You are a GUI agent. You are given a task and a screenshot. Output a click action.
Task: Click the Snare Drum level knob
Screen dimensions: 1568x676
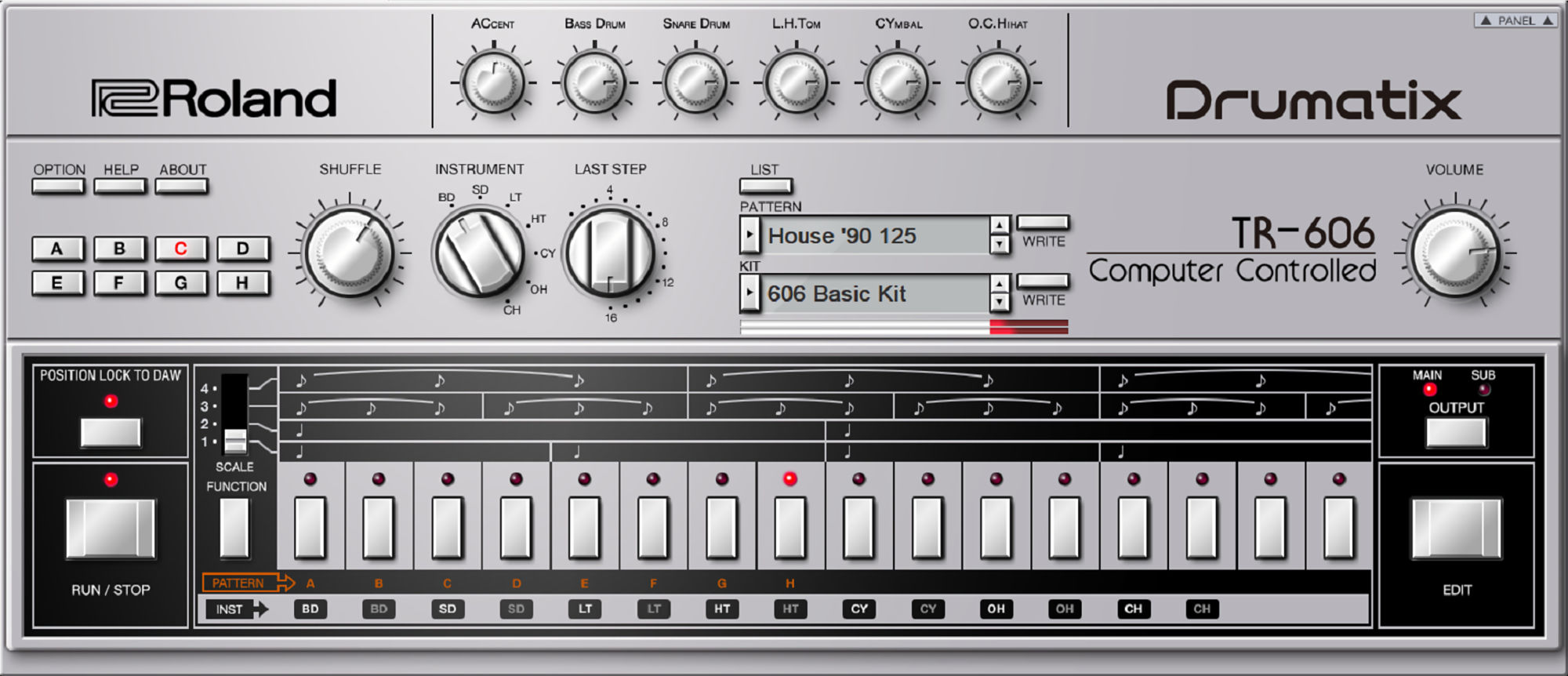click(695, 82)
